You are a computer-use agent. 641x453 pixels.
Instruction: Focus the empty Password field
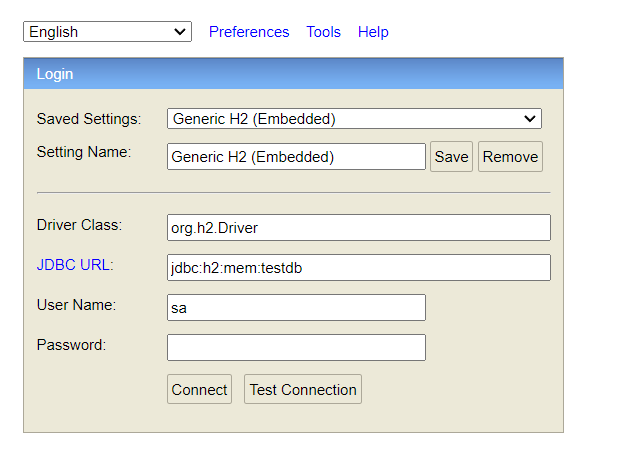[296, 348]
